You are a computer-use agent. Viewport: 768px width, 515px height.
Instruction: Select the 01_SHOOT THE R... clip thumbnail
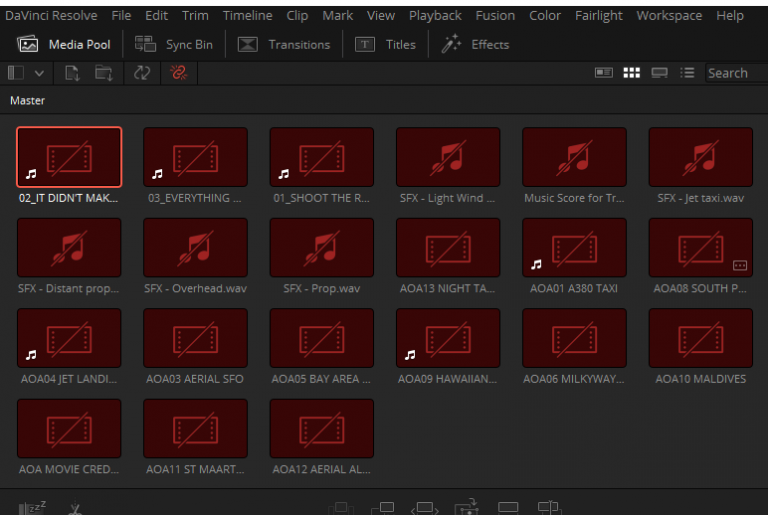(322, 157)
